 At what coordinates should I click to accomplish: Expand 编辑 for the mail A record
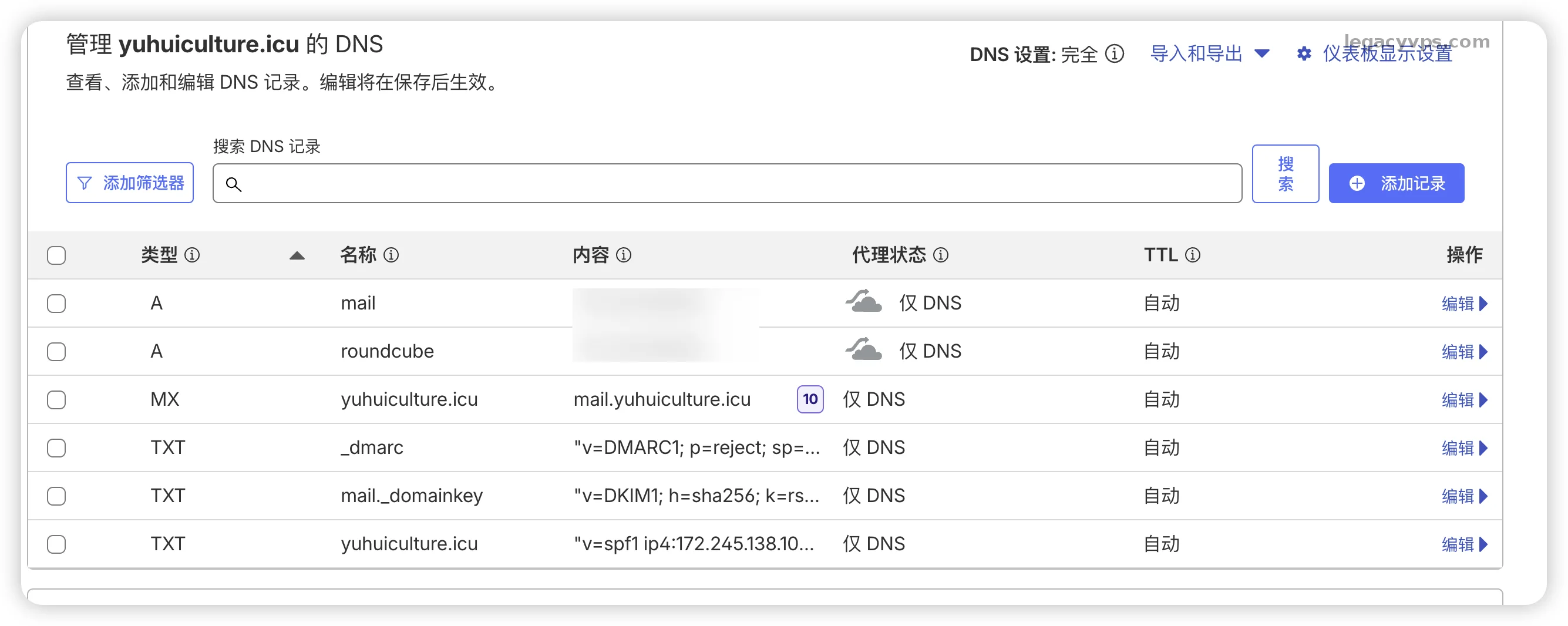[1464, 303]
